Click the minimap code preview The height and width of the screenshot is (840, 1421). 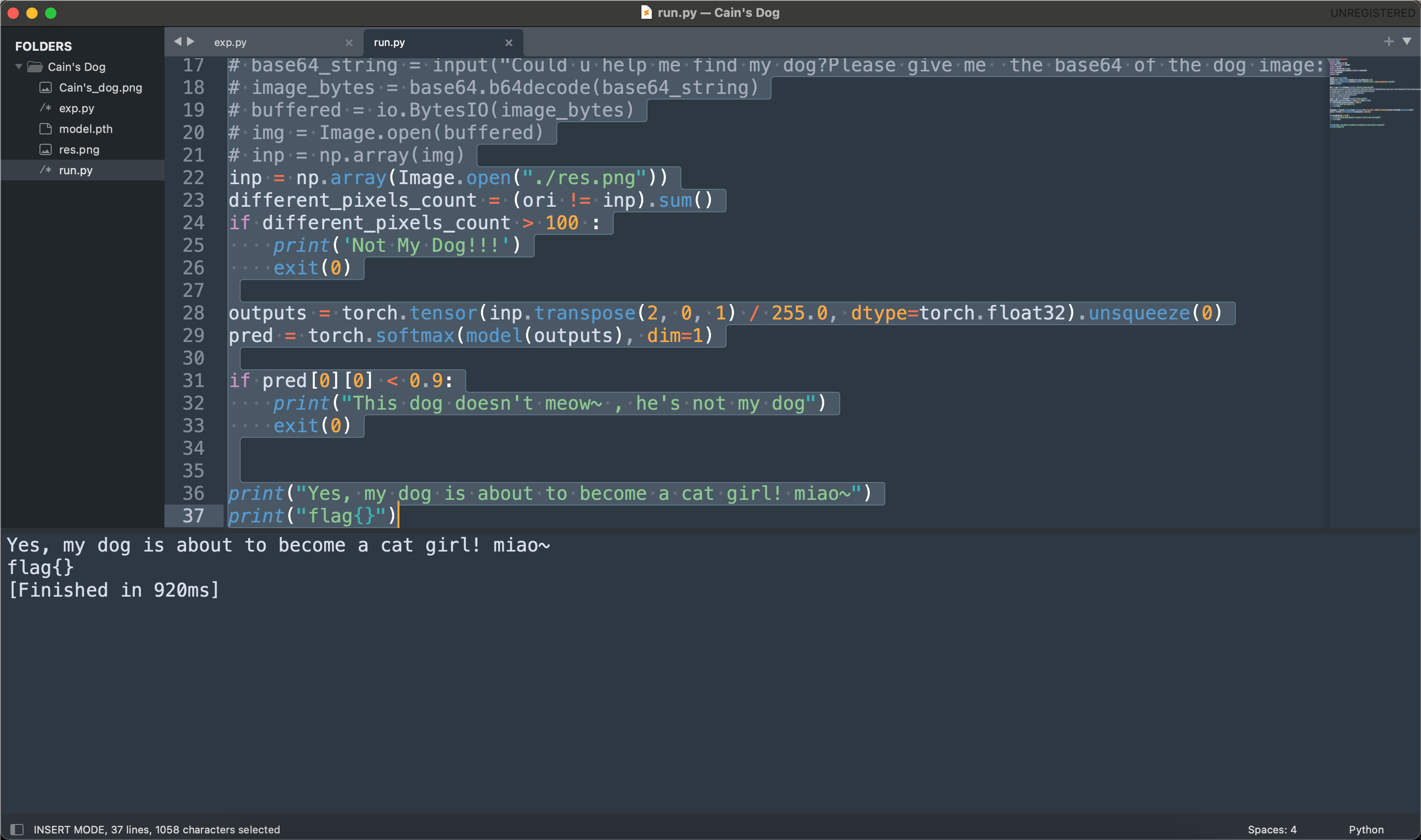pos(1374,93)
